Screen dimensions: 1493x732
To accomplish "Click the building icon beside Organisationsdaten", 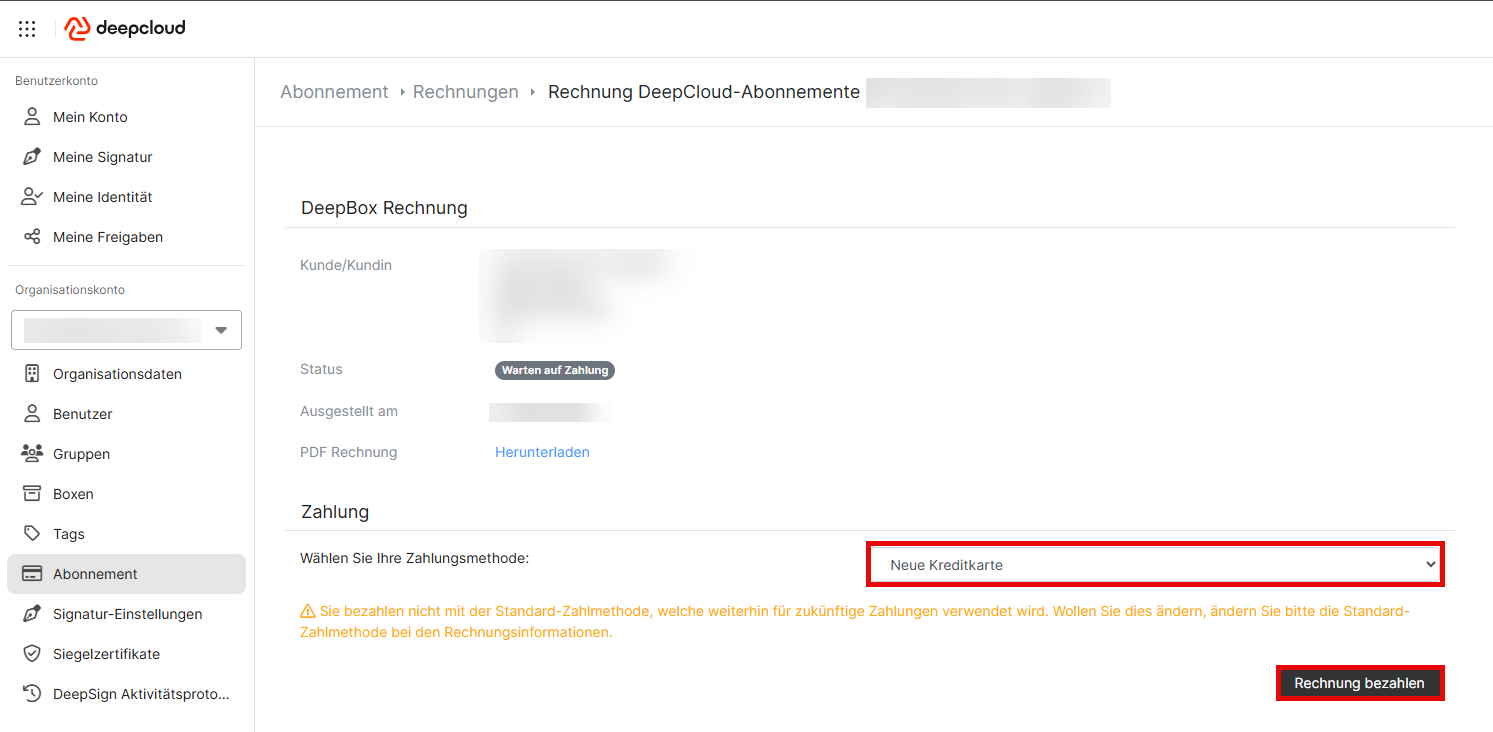I will coord(32,374).
